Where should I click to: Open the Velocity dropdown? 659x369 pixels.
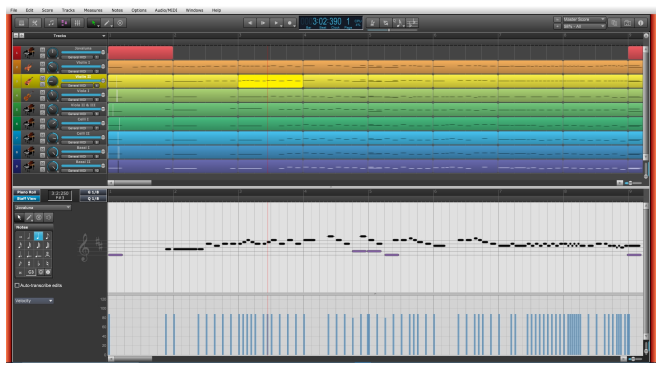coord(34,301)
